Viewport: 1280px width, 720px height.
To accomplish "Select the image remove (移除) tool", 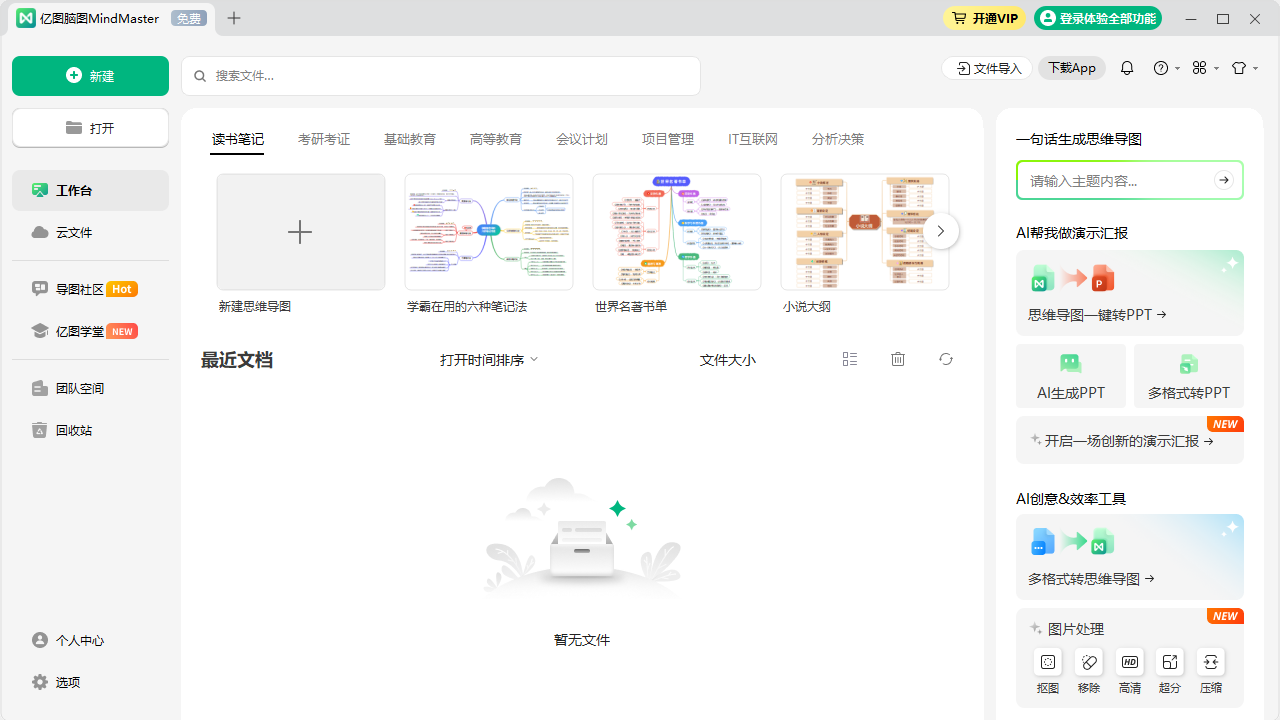I will tap(1089, 662).
